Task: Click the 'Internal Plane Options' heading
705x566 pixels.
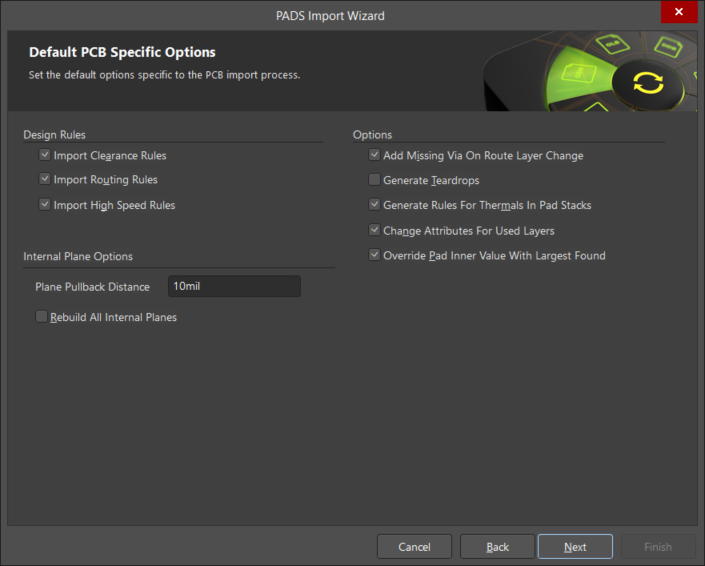Action: 78,256
